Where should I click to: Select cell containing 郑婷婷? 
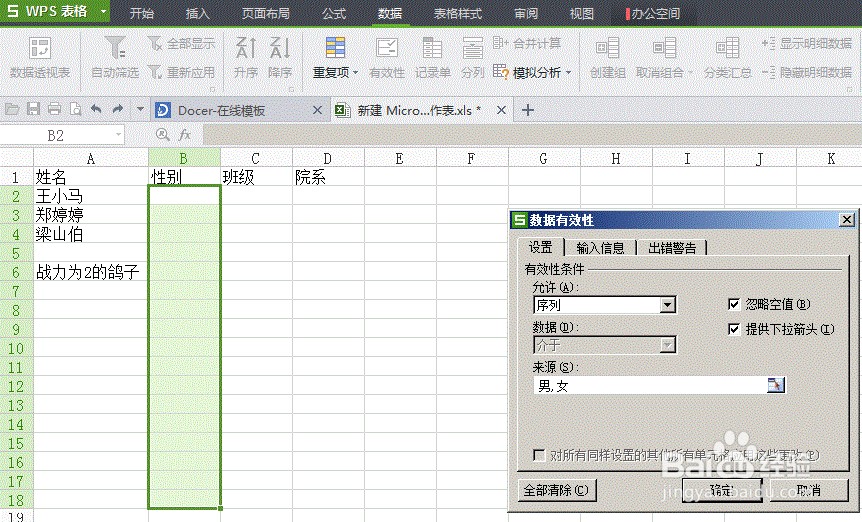tap(91, 215)
